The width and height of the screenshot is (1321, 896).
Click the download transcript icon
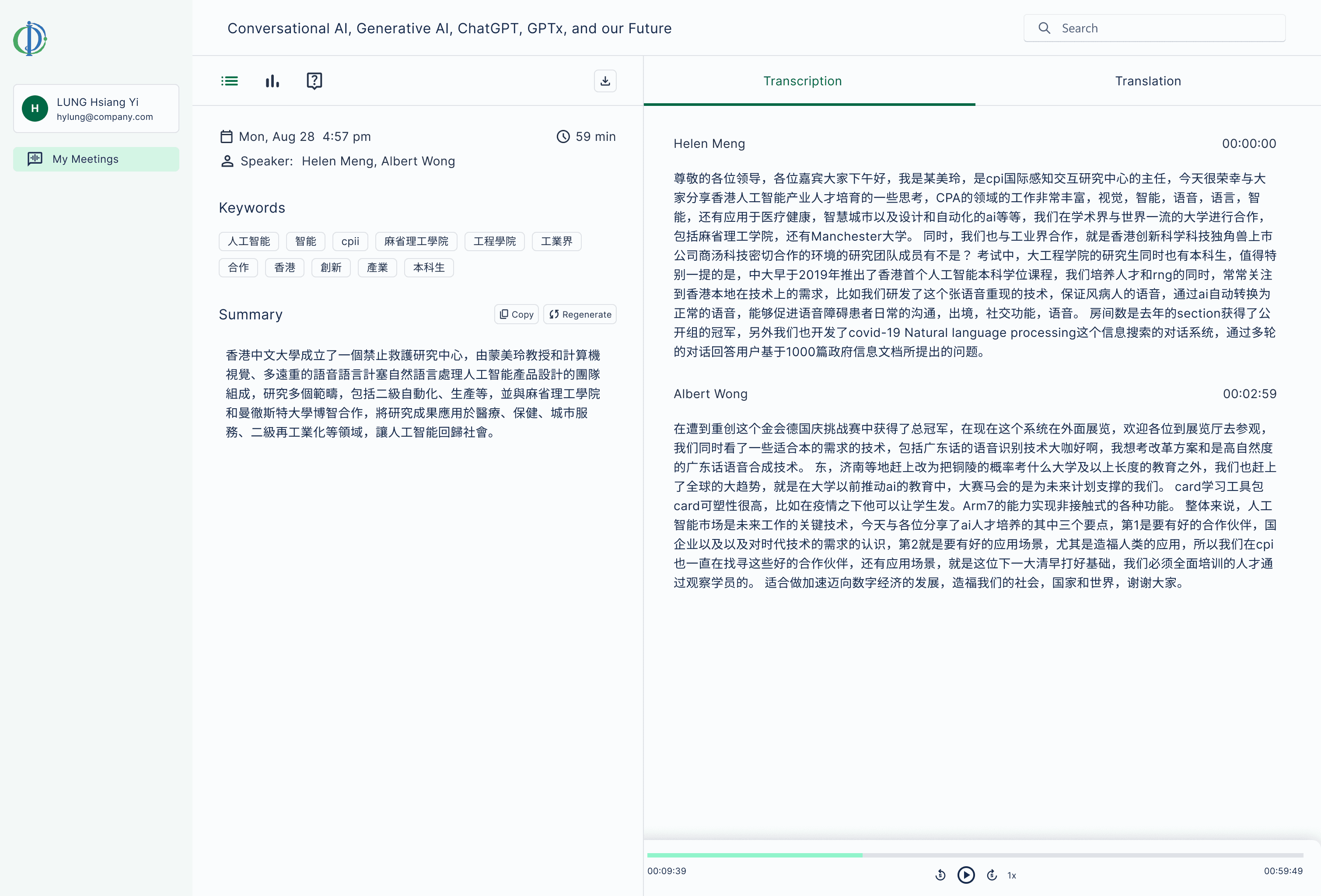pyautogui.click(x=605, y=81)
